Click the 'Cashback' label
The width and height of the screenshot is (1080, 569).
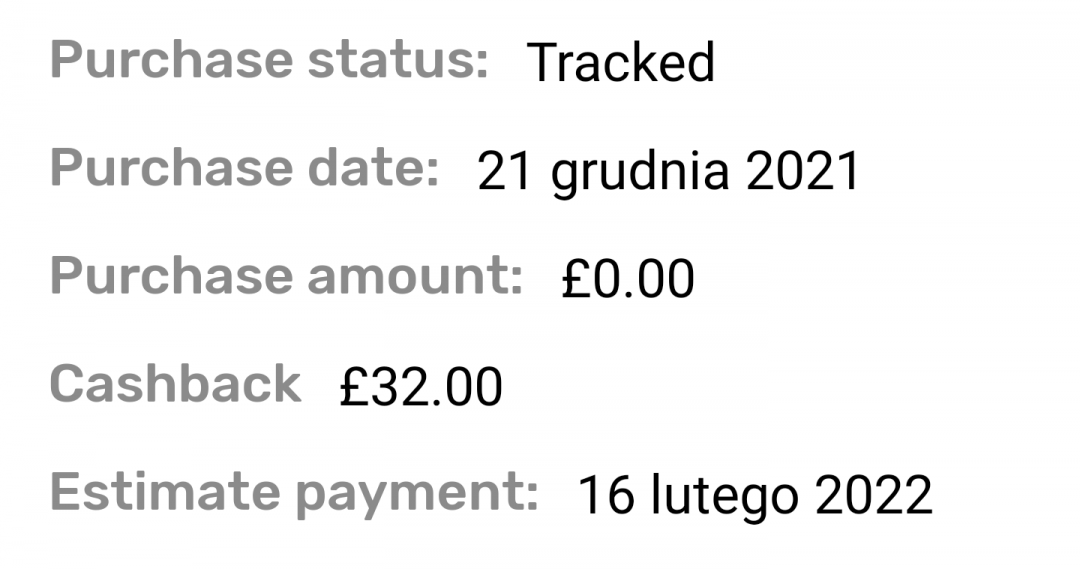pyautogui.click(x=175, y=385)
